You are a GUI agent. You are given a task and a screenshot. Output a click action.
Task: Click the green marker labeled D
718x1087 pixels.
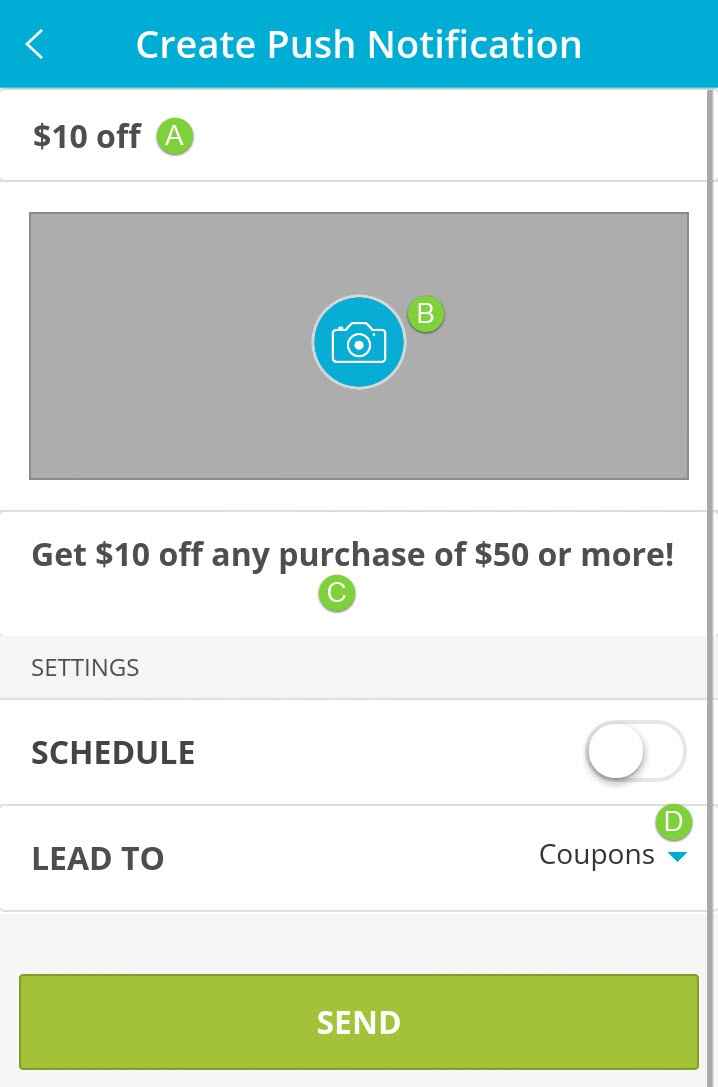click(x=674, y=823)
